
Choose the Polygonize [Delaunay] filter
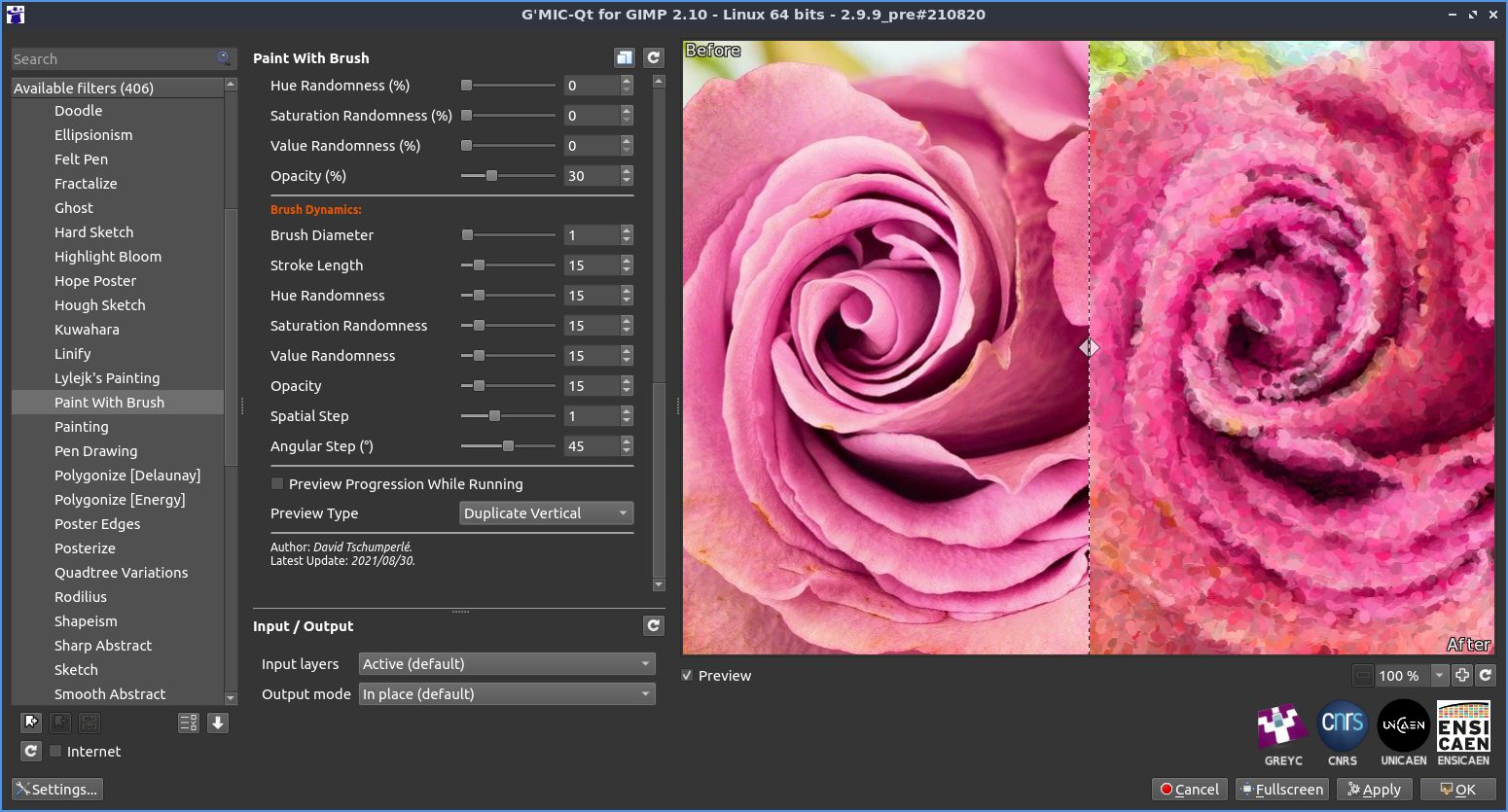[x=127, y=476]
